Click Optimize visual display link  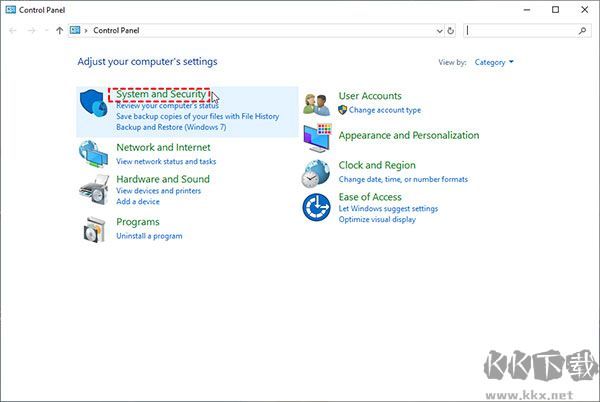(x=377, y=220)
